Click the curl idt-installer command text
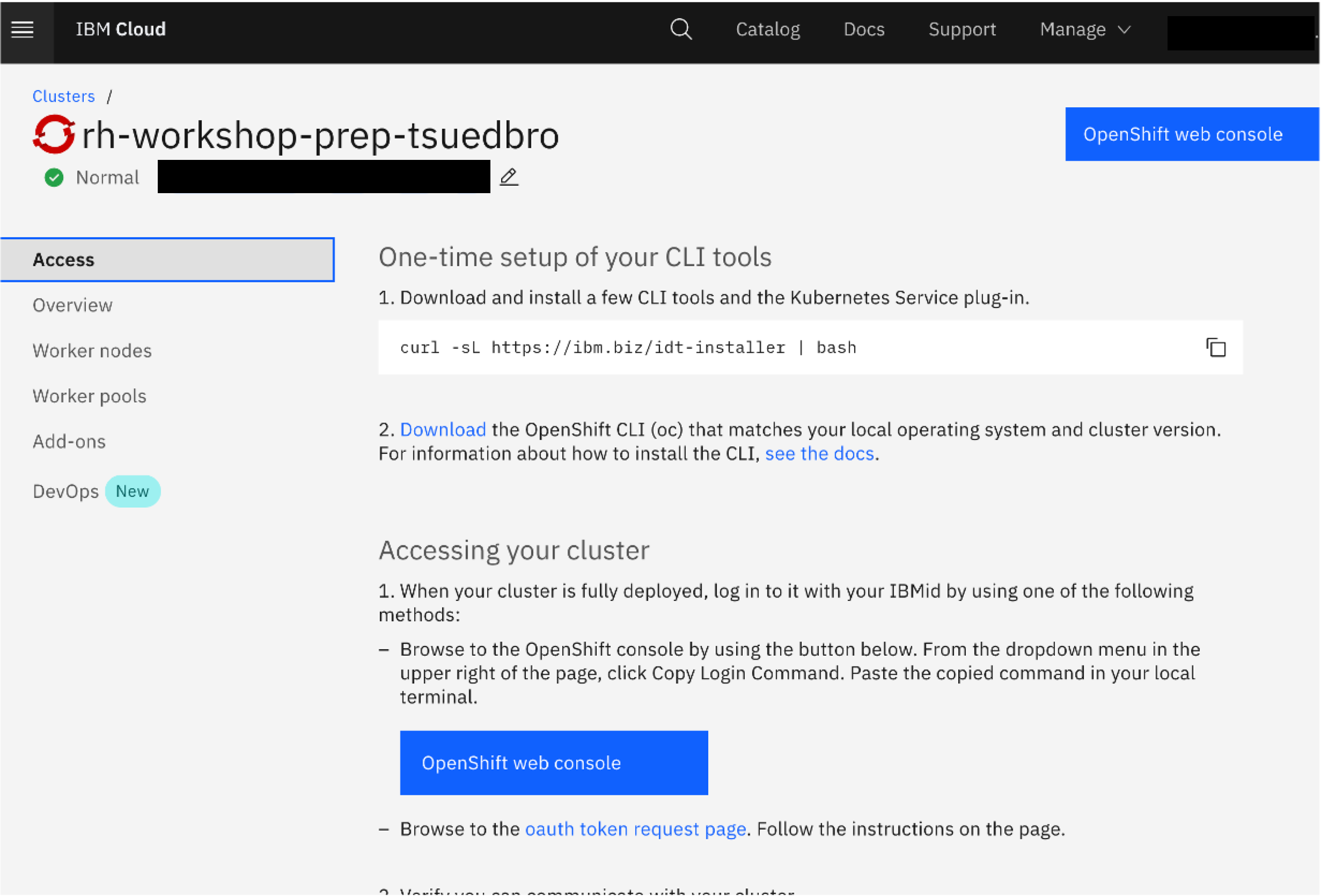The image size is (1321, 896). click(628, 347)
